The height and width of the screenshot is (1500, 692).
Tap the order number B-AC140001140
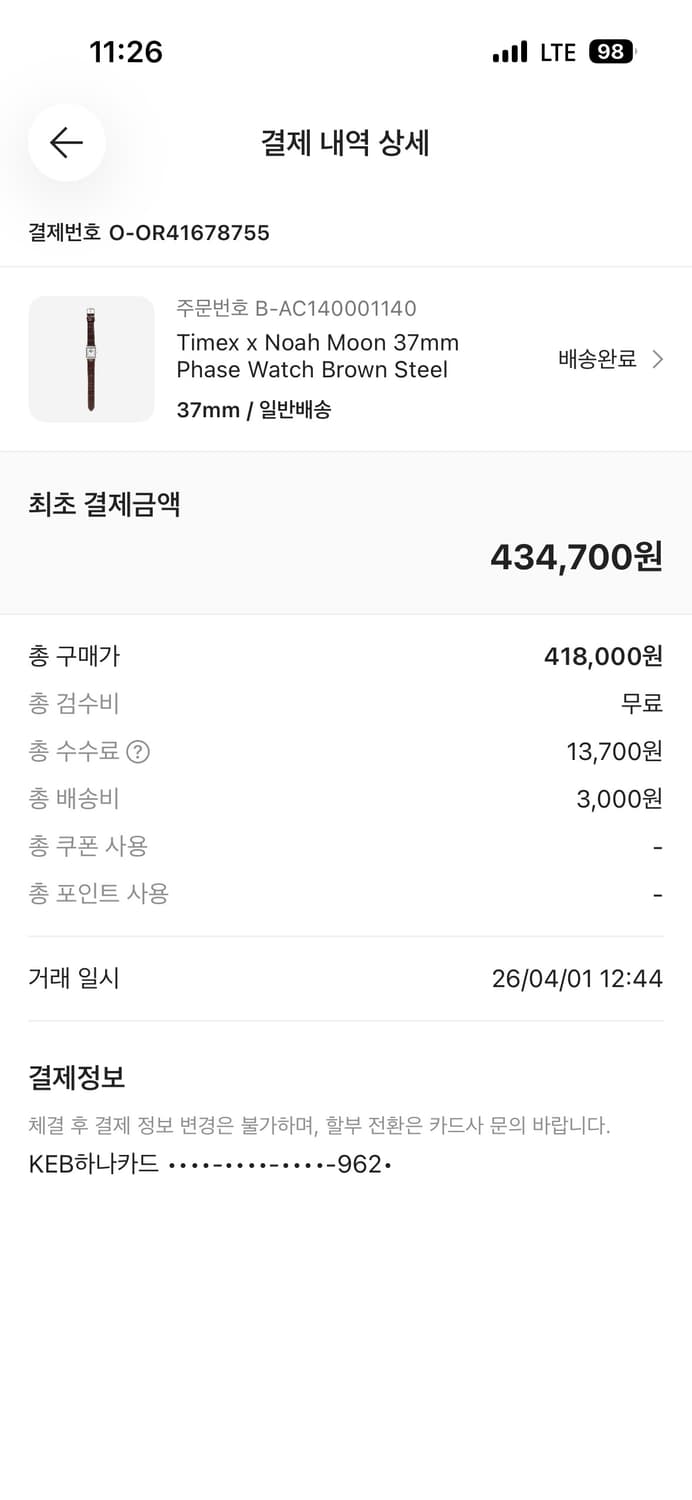(x=296, y=308)
